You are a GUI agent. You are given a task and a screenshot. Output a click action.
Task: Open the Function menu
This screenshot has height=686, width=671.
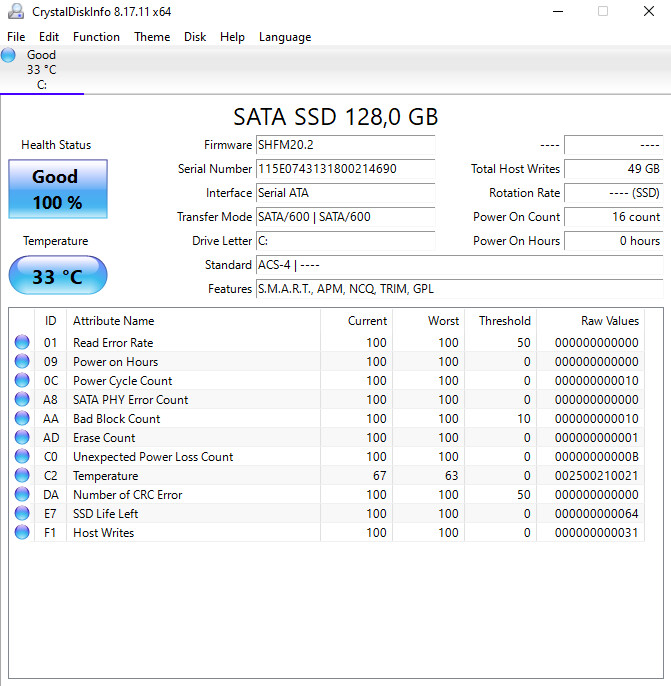(96, 37)
